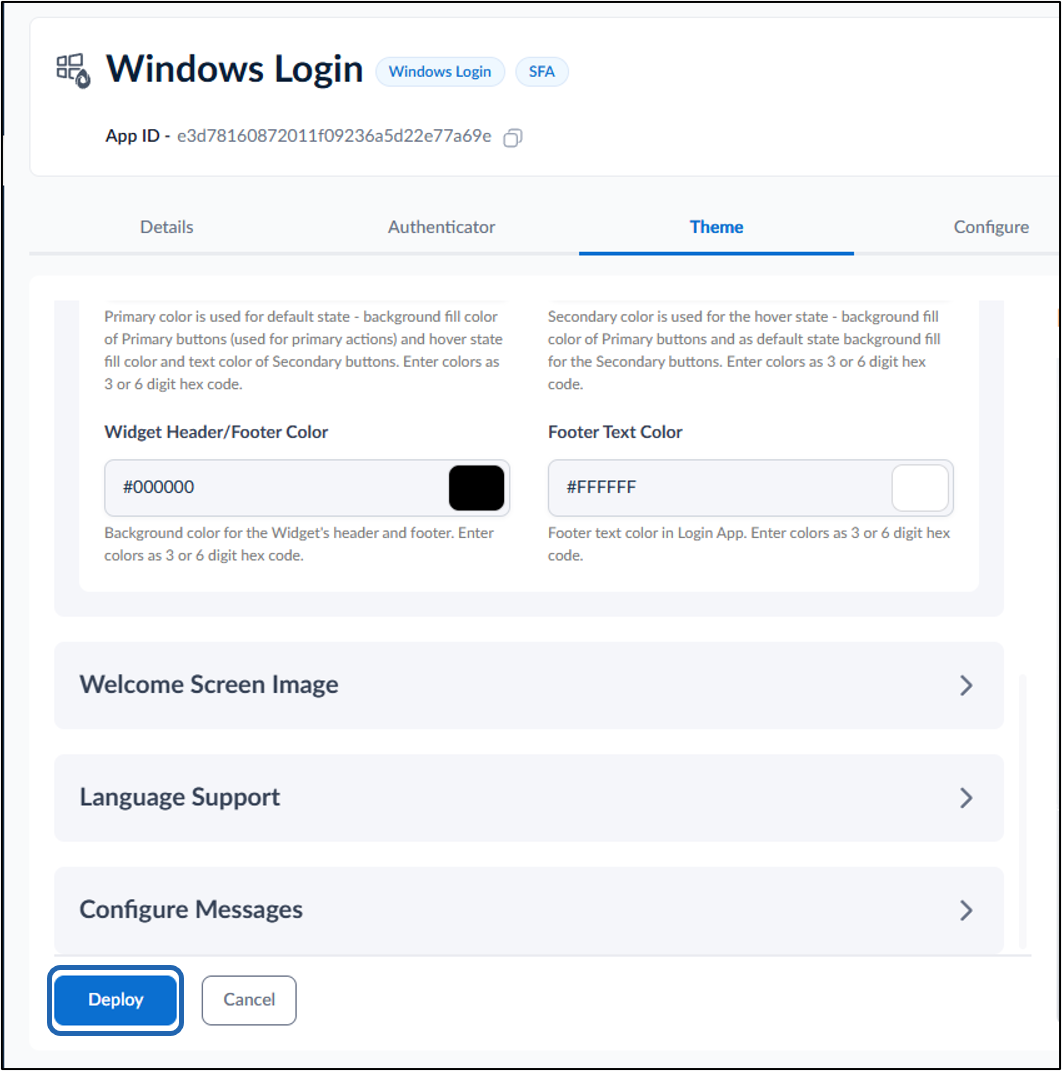Click the Windows Login tag badge
This screenshot has height=1071, width=1062.
440,72
